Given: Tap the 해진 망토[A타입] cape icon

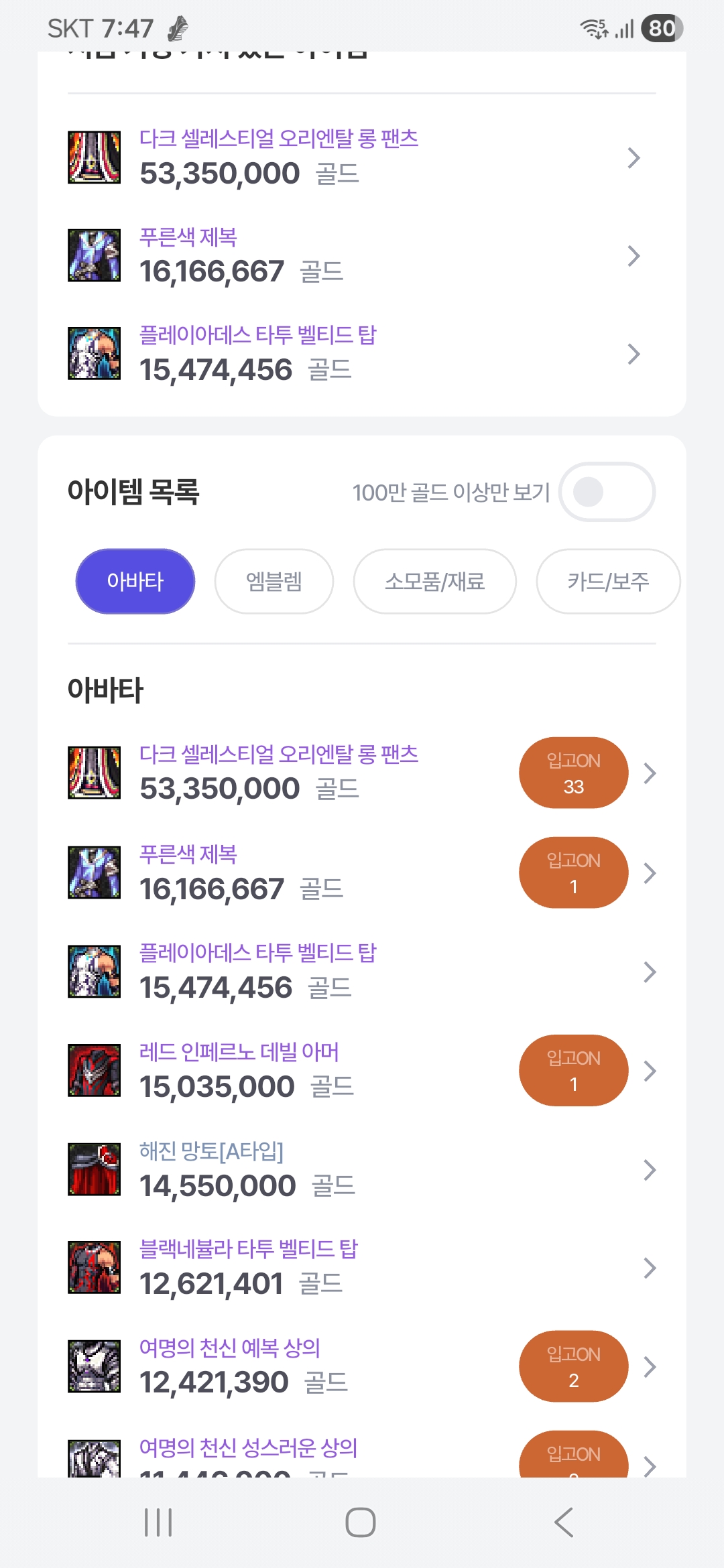Looking at the screenshot, I should 95,1169.
